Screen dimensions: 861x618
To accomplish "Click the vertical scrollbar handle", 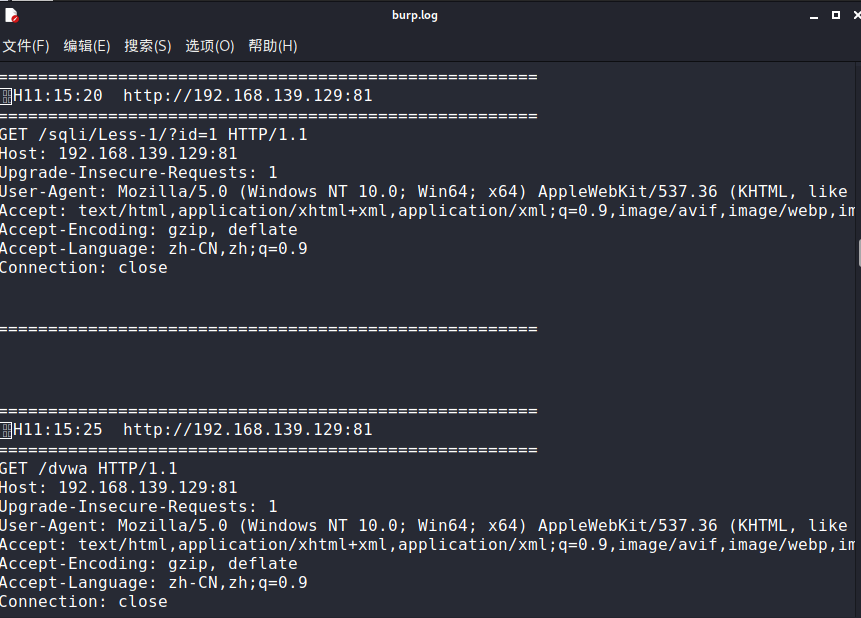I will click(x=859, y=253).
